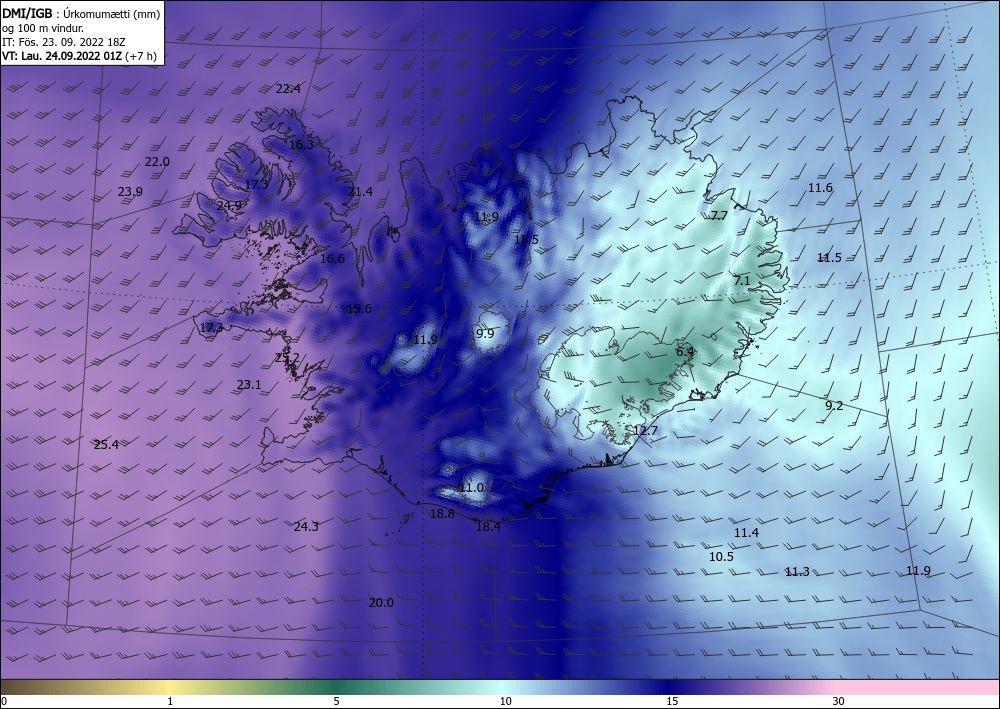Click the map value 22.4
This screenshot has height=709, width=1000.
pyautogui.click(x=288, y=89)
